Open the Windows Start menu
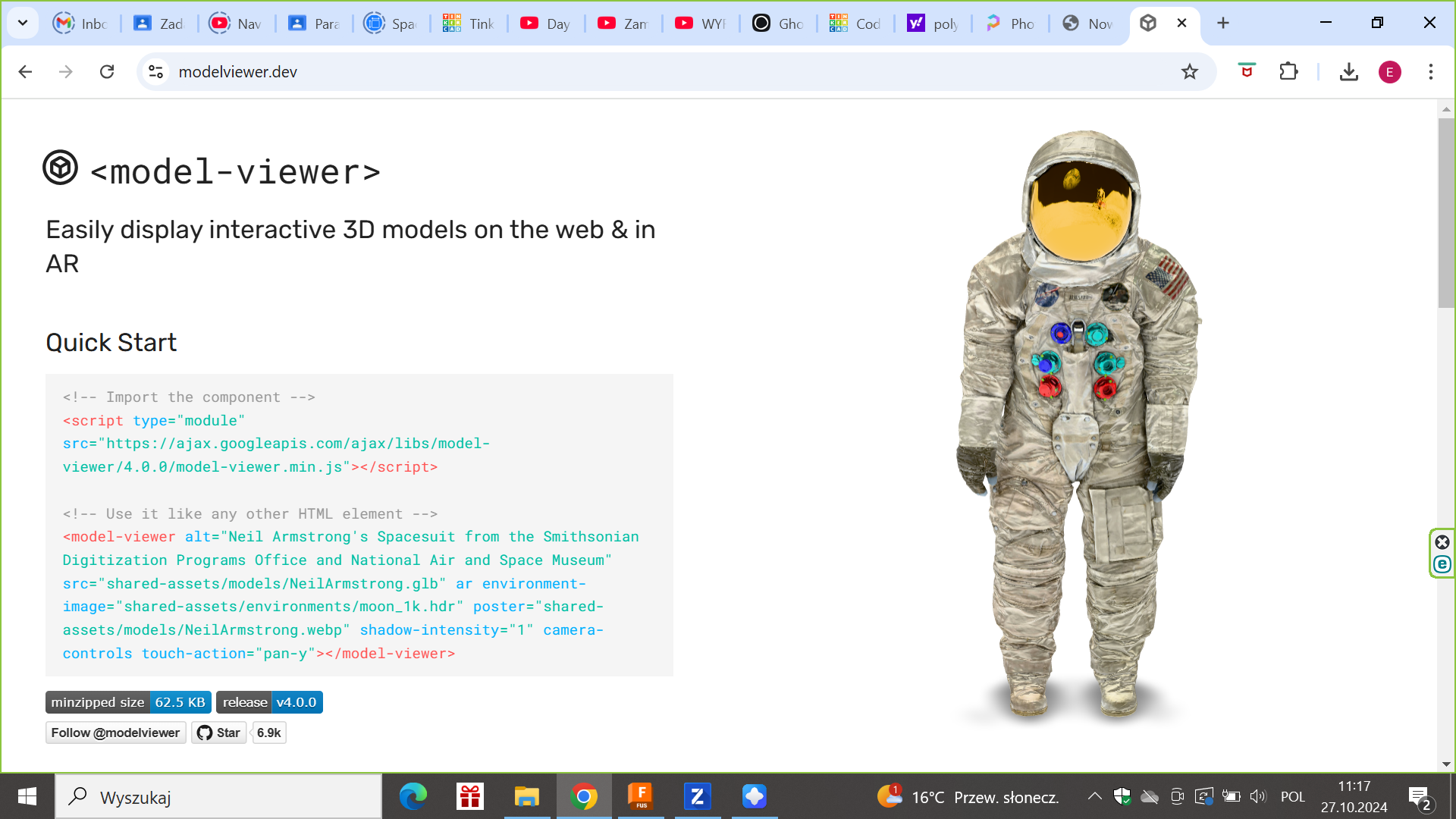This screenshot has height=819, width=1456. (27, 796)
